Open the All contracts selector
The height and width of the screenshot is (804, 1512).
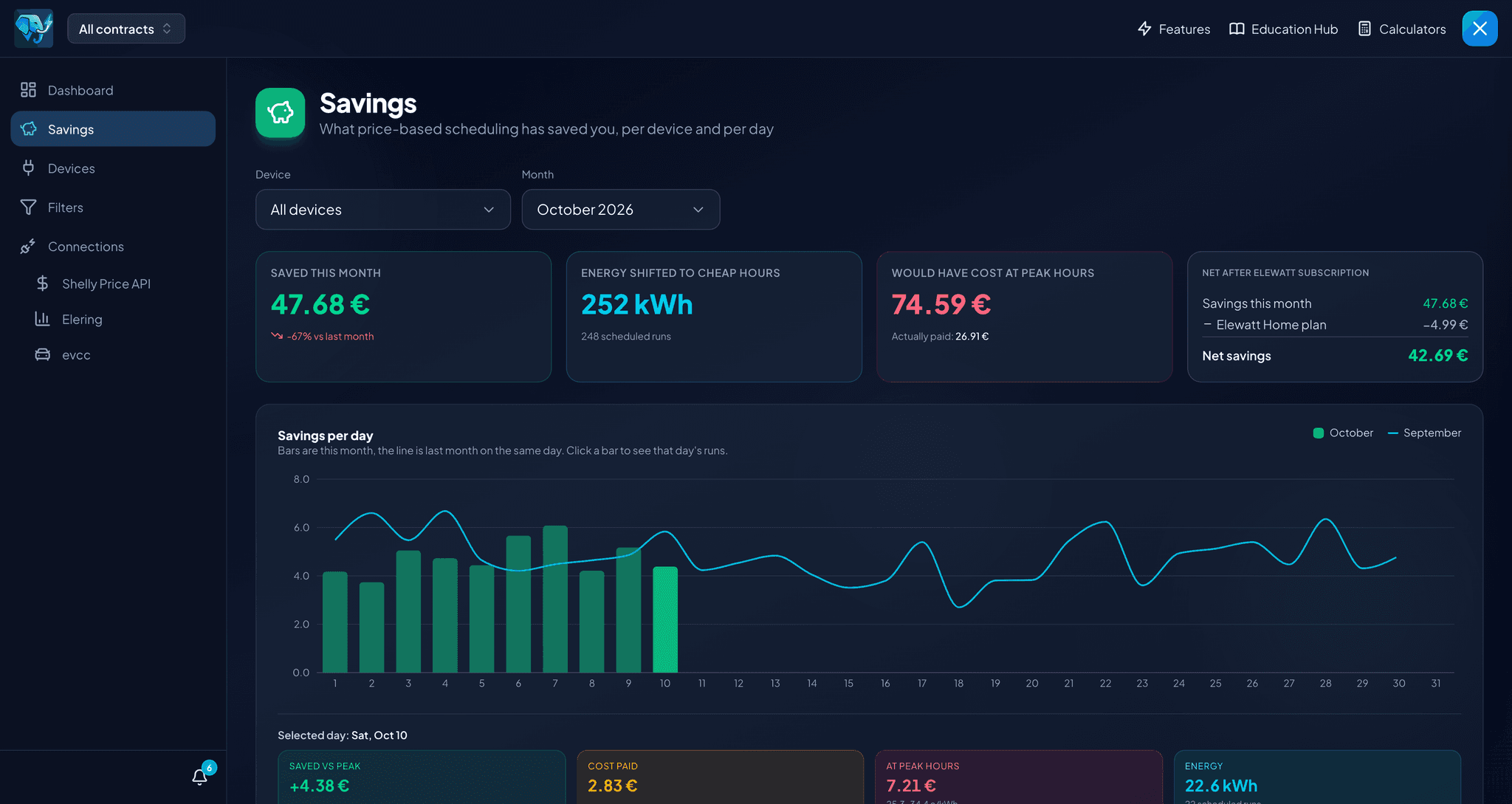[x=126, y=29]
